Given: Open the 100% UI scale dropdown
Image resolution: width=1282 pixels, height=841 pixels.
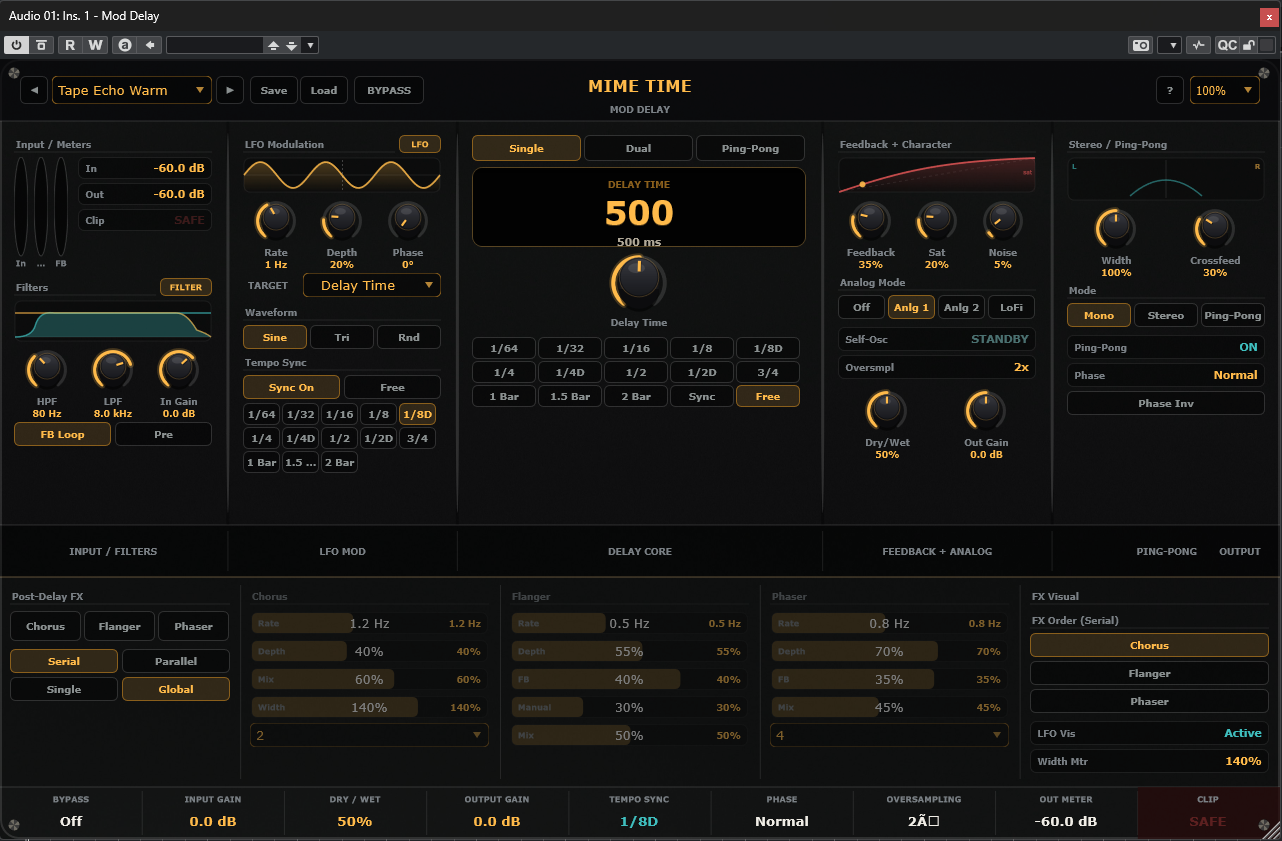Looking at the screenshot, I should (1225, 90).
